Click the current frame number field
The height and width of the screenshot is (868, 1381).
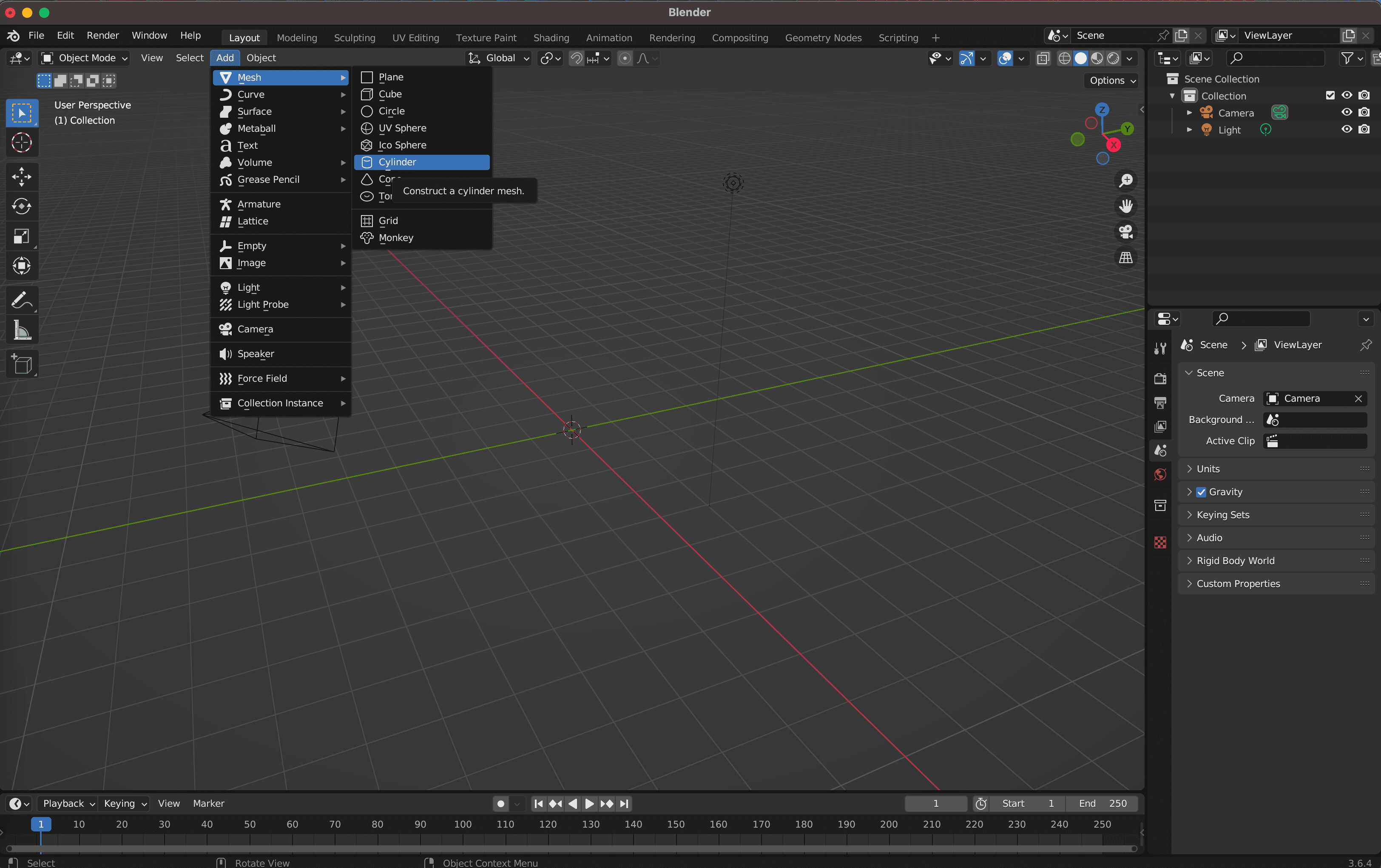click(936, 804)
